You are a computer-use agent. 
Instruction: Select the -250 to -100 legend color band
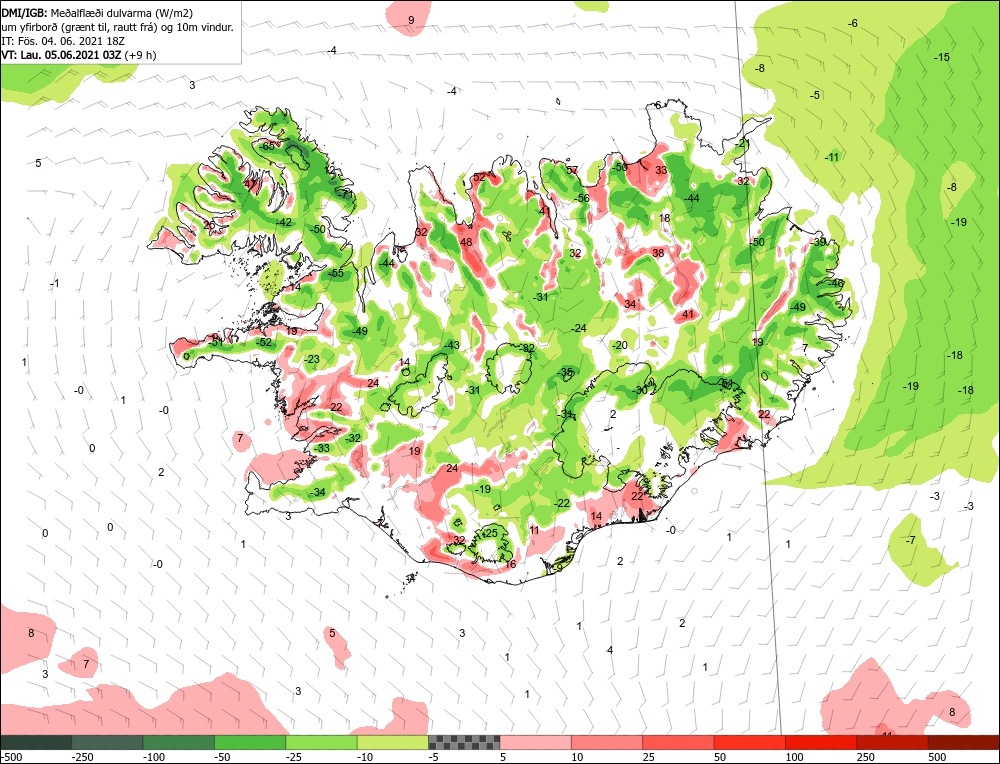[x=107, y=742]
